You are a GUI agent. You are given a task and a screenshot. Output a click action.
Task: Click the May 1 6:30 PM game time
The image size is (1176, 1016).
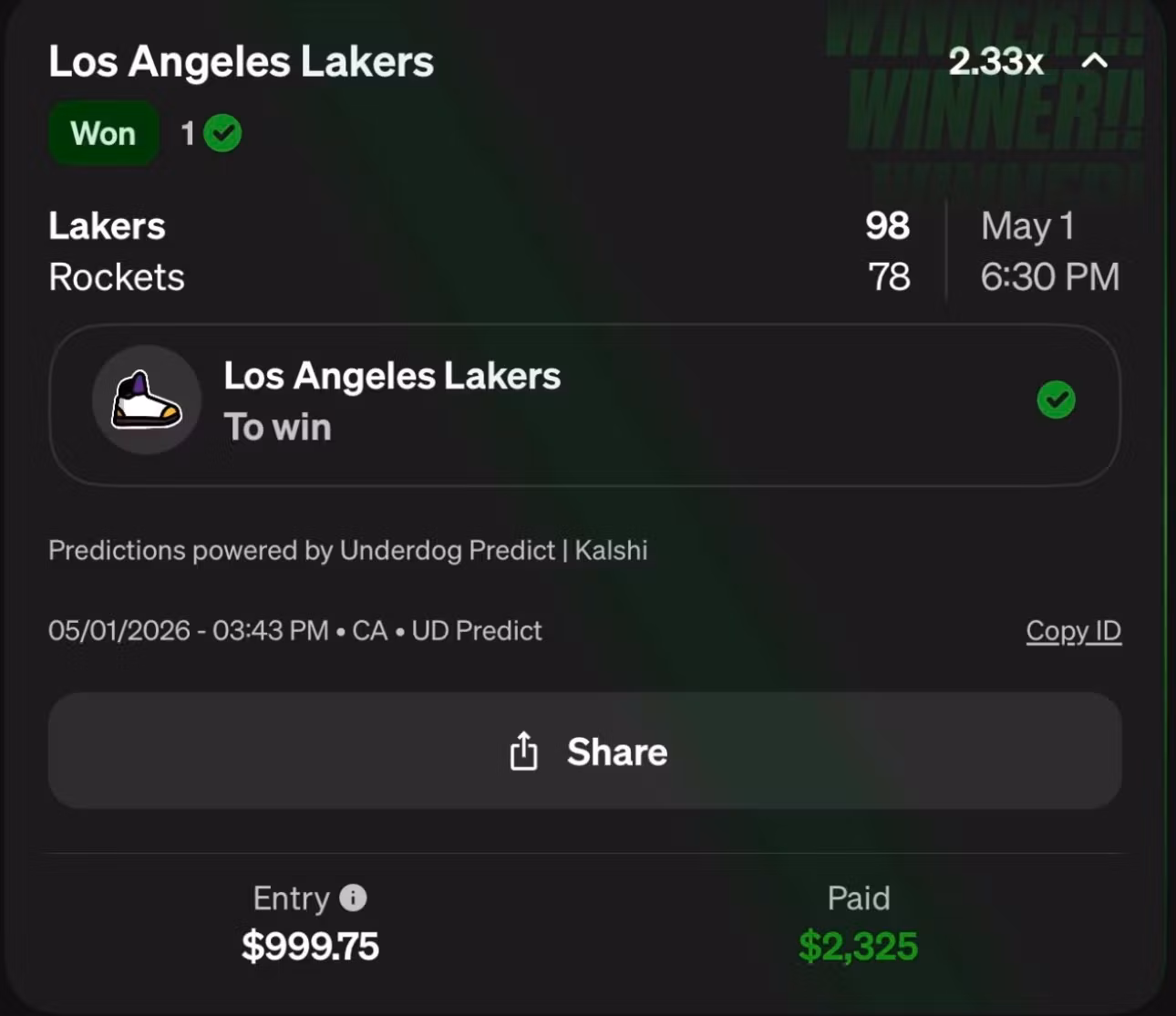(1049, 252)
